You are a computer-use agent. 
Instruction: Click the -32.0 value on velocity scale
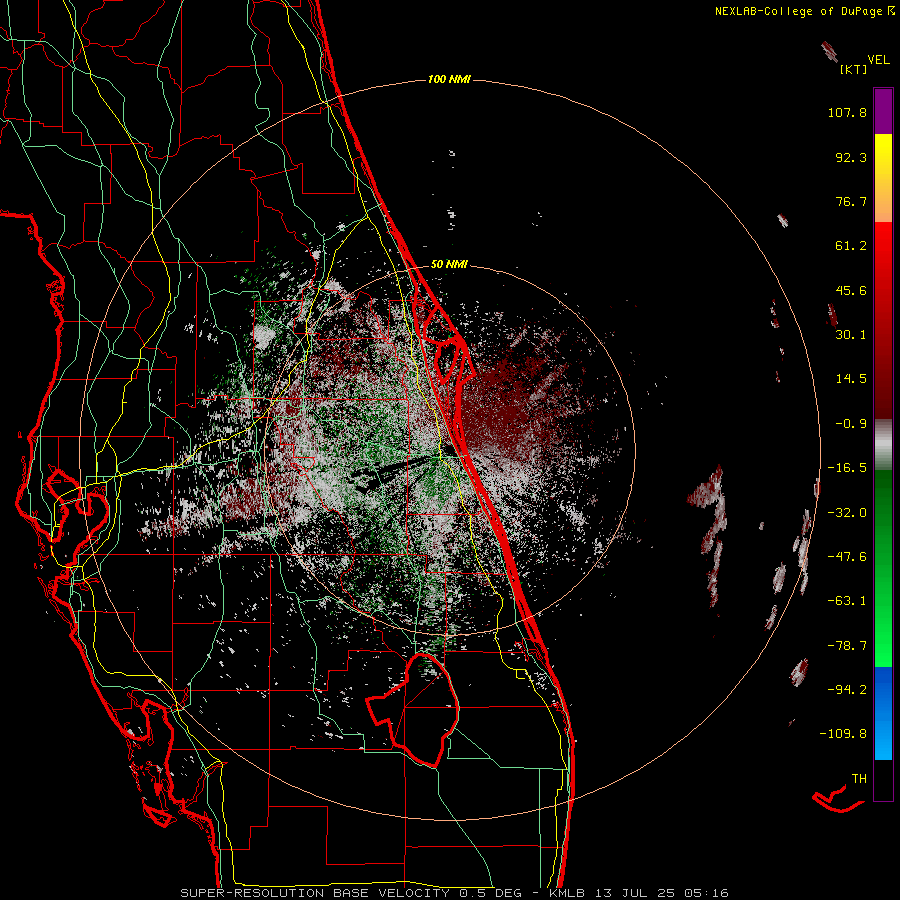click(847, 513)
